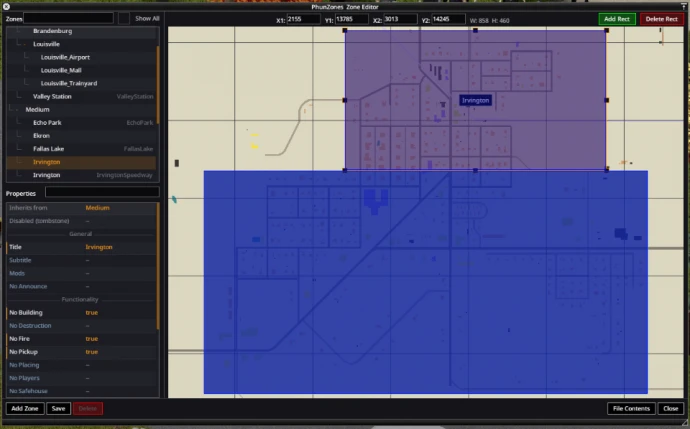Viewport: 690px width, 429px height.
Task: Click the Irvington label on the map
Action: pos(475,101)
